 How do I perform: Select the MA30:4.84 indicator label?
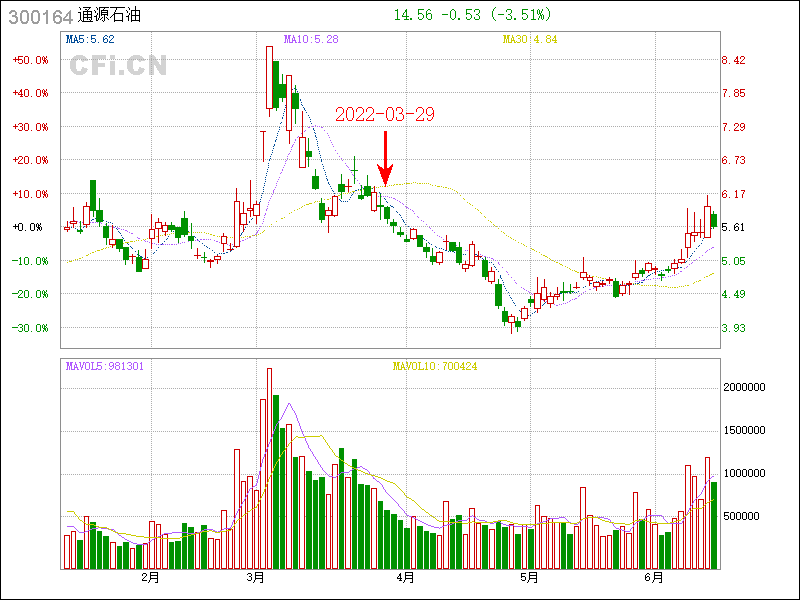pyautogui.click(x=530, y=40)
